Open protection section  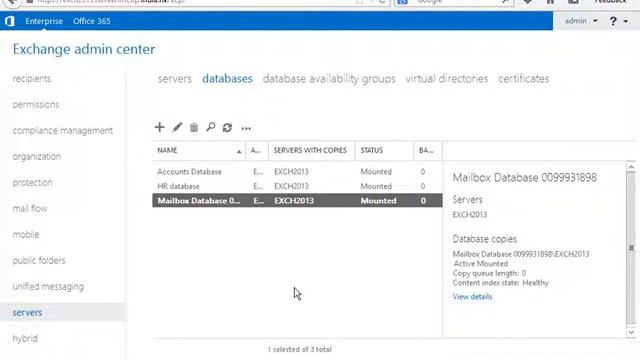[x=33, y=182]
